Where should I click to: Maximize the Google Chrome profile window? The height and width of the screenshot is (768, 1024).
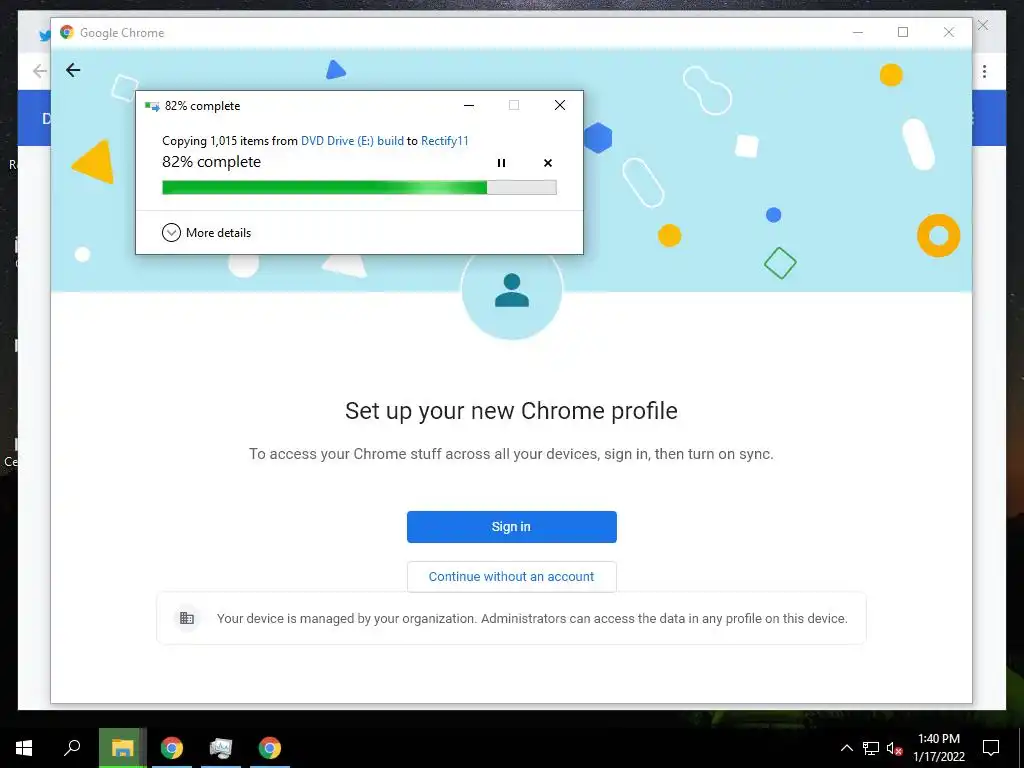click(903, 32)
